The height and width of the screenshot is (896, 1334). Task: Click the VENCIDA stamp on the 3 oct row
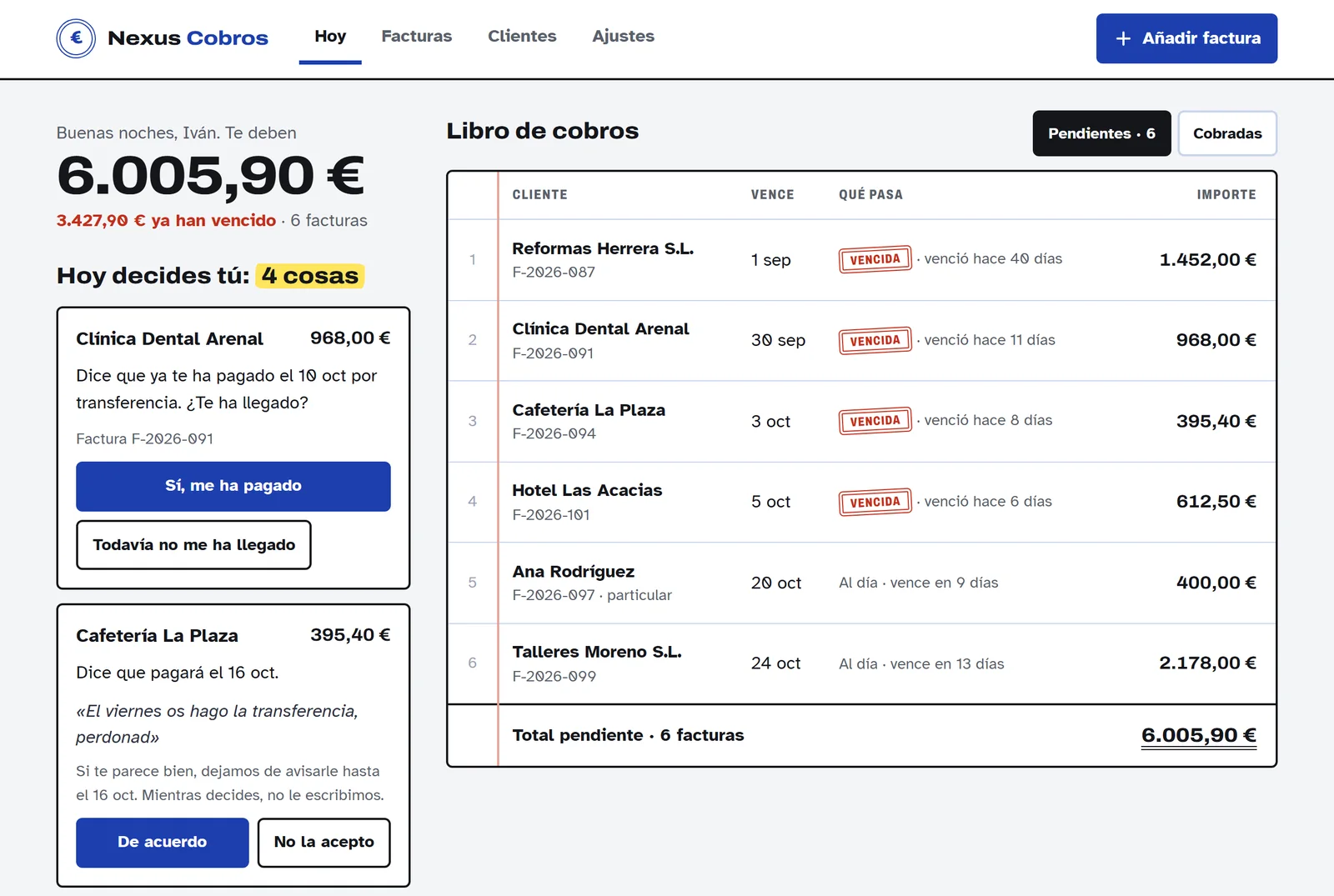[x=875, y=421]
